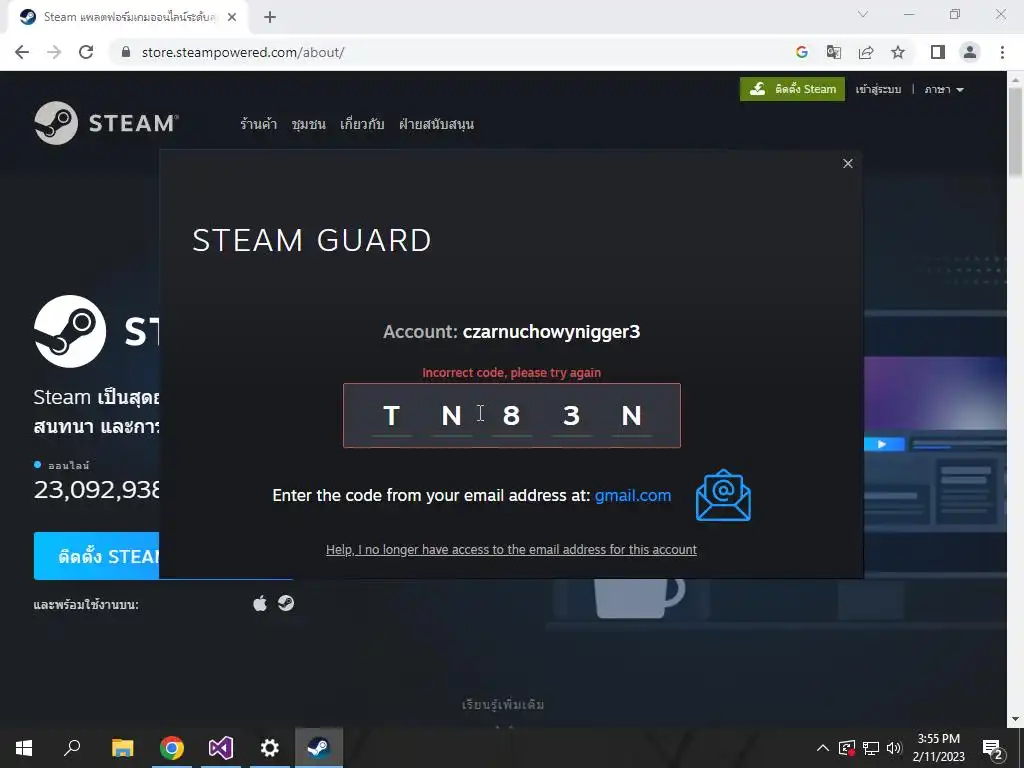This screenshot has height=768, width=1024.
Task: Open the tab search chevron
Action: coord(863,14)
